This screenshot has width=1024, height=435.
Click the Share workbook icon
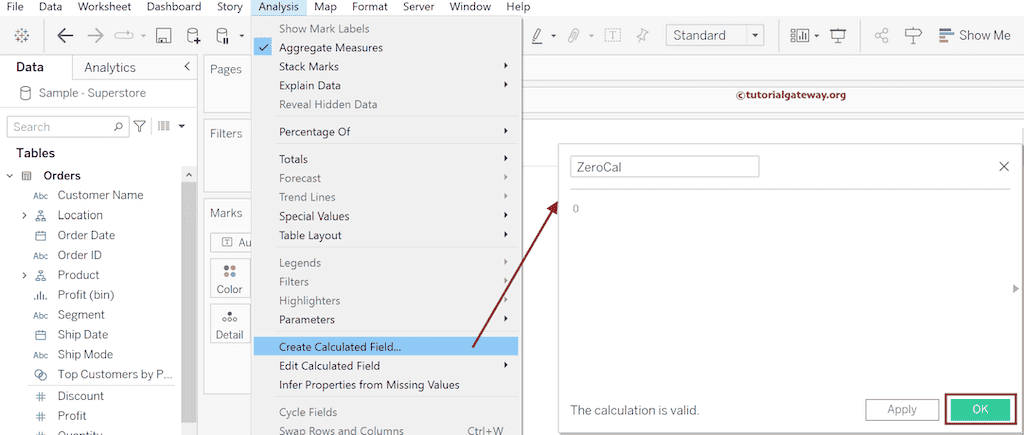coord(881,36)
